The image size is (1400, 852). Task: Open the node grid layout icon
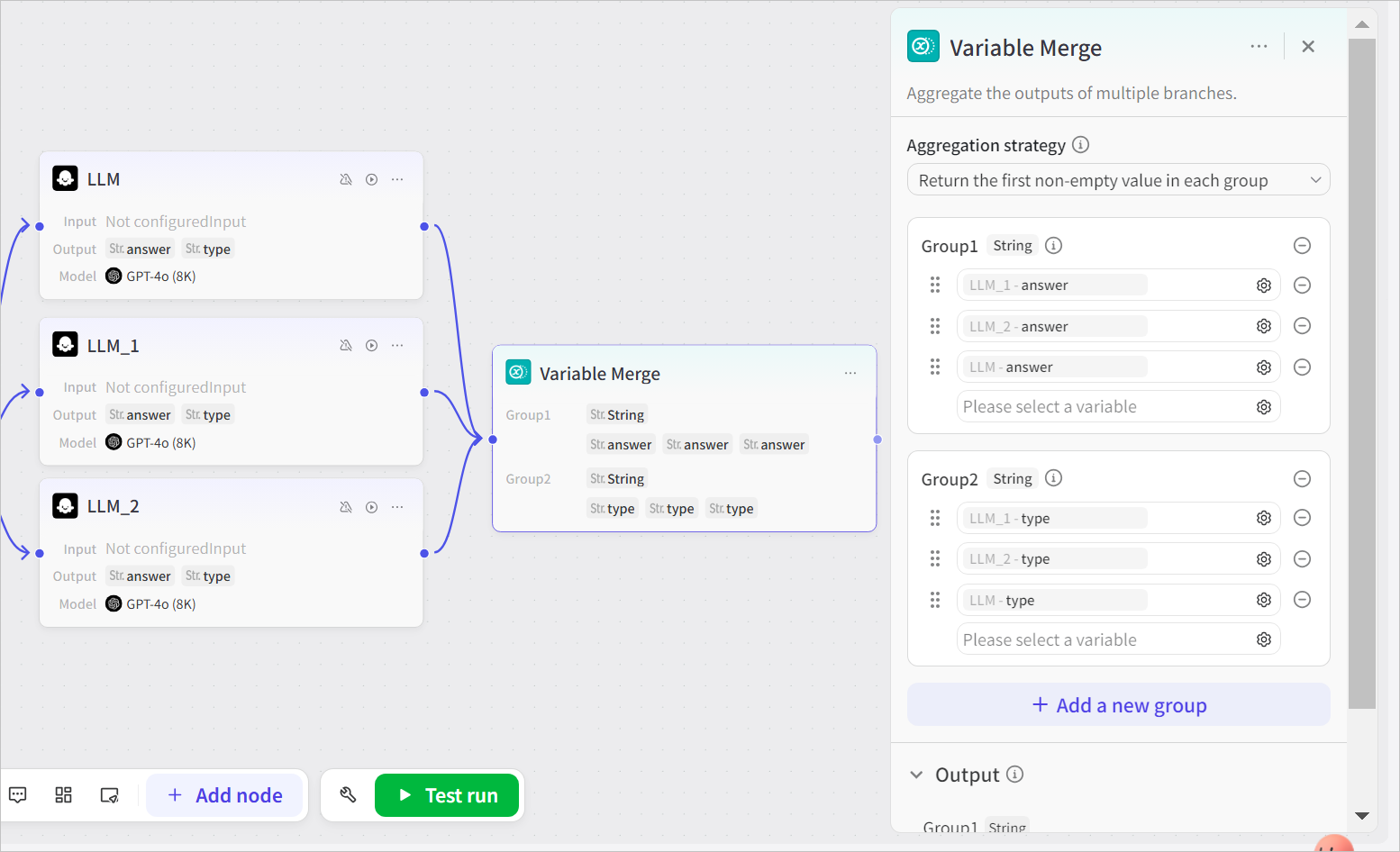click(x=63, y=795)
